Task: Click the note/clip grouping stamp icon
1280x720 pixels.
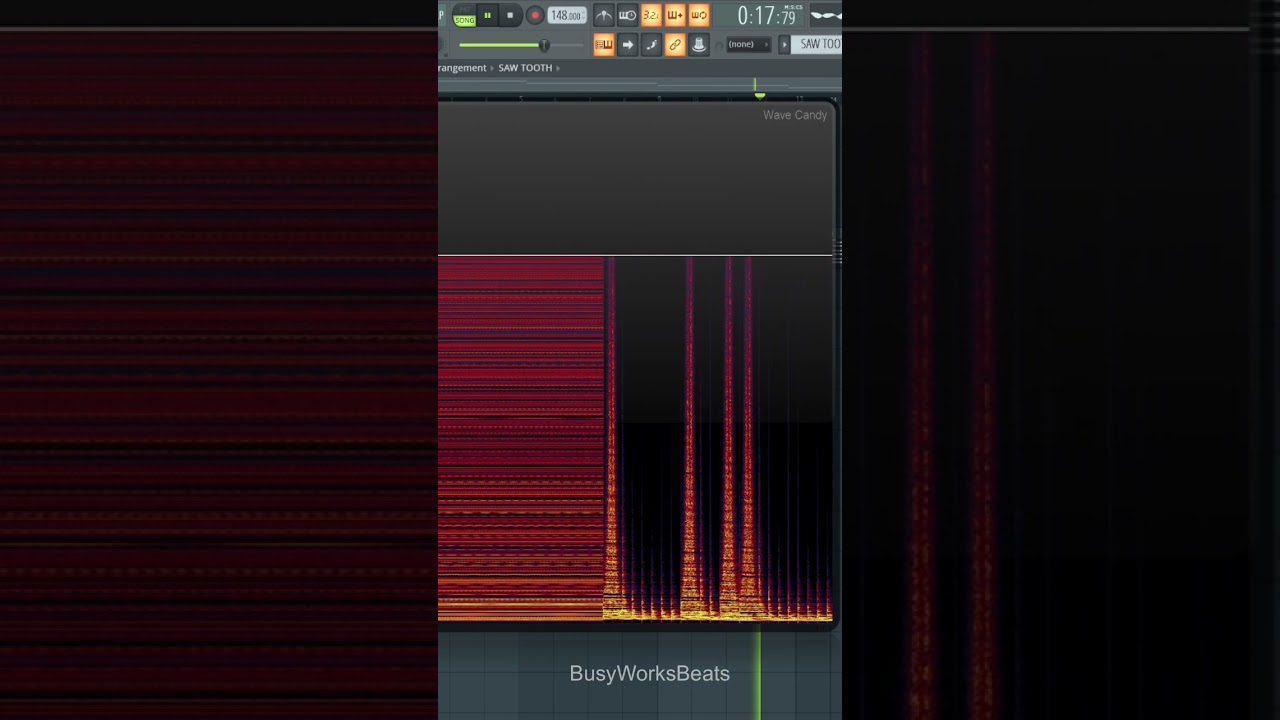Action: click(699, 44)
